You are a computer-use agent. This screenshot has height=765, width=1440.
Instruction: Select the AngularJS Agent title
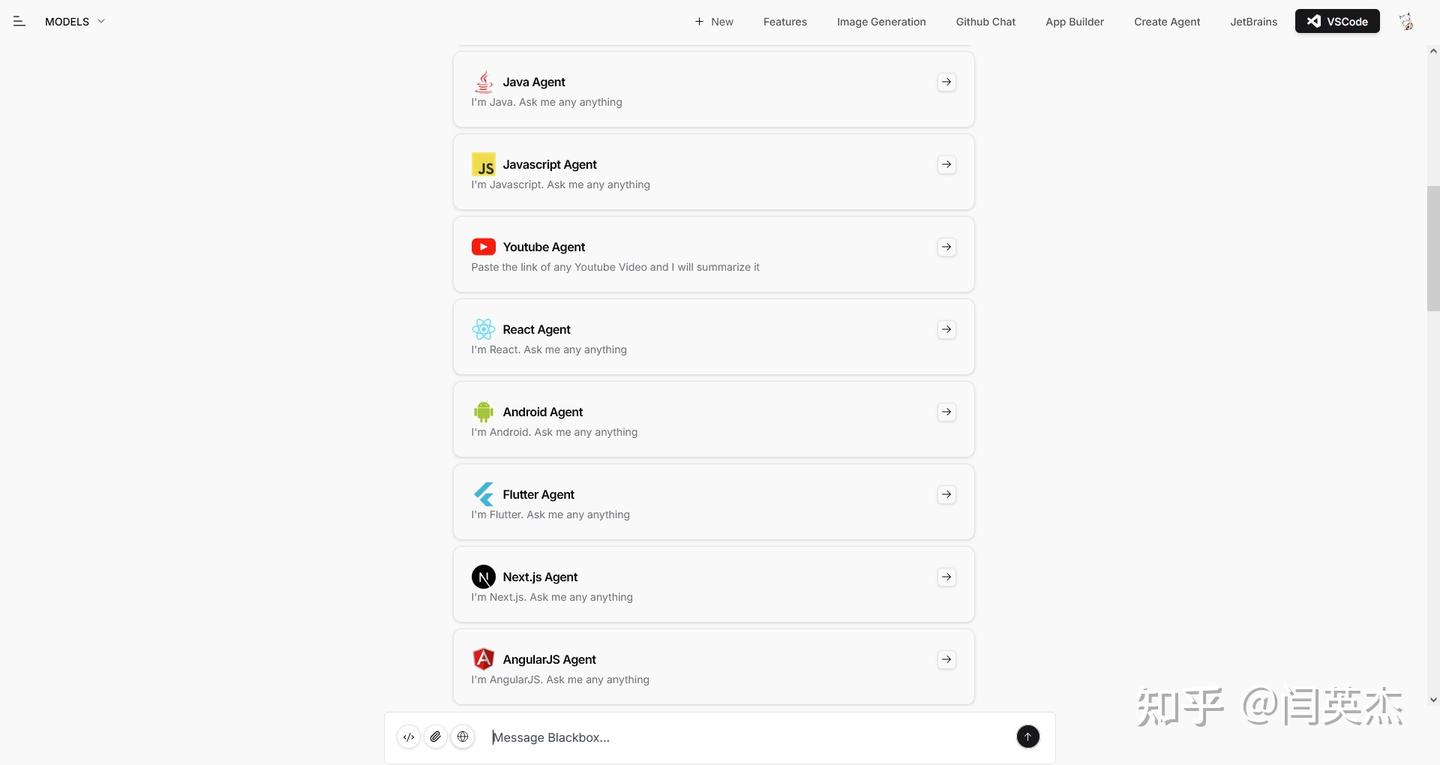click(549, 659)
